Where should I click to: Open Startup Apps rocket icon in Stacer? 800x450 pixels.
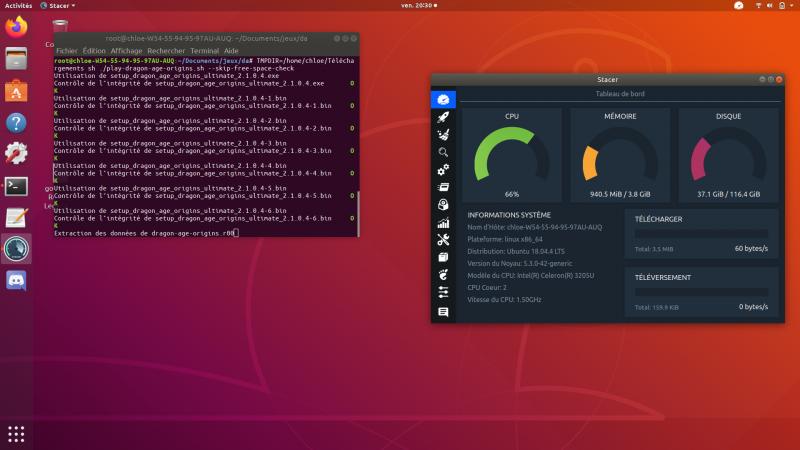[x=443, y=117]
